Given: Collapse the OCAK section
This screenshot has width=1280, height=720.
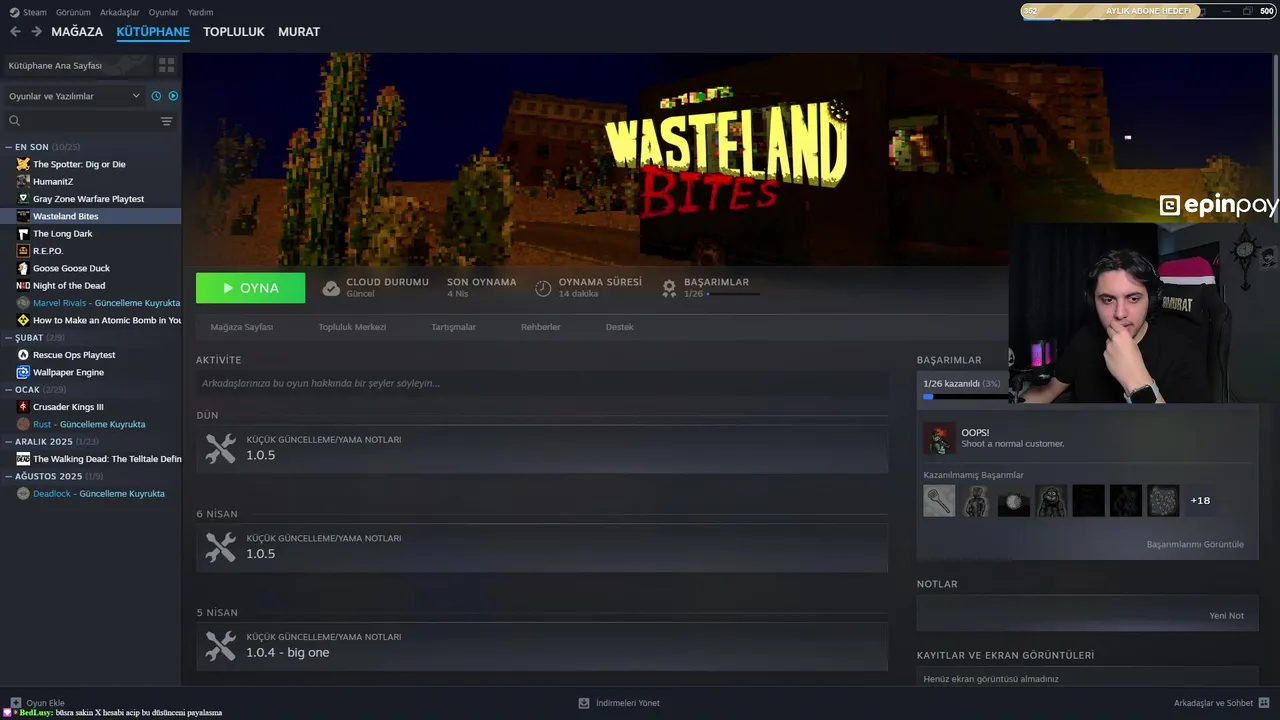Looking at the screenshot, I should [9, 390].
